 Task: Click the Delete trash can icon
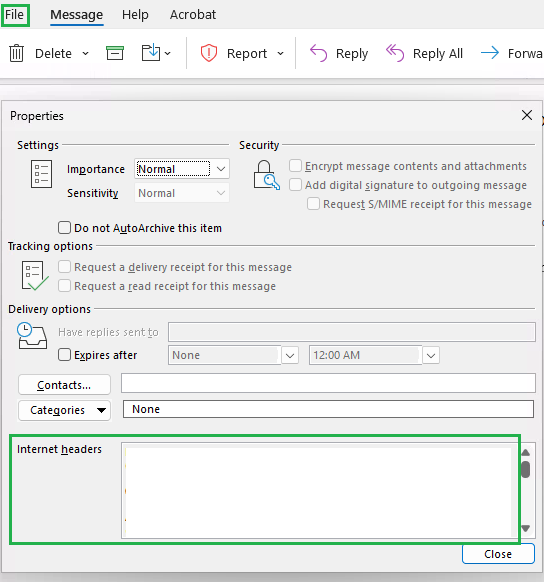(x=16, y=53)
